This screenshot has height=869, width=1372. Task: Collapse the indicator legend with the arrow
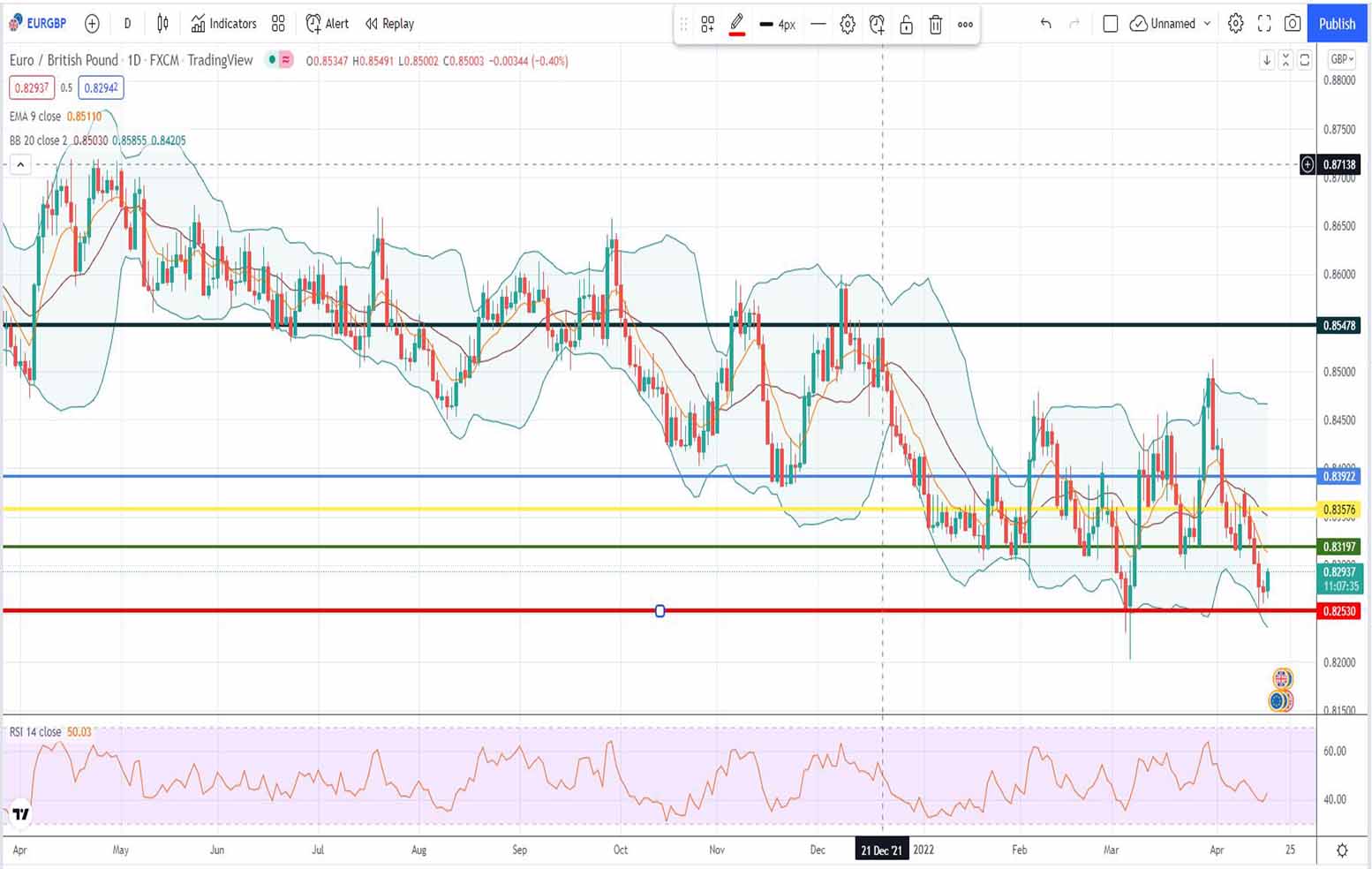(x=20, y=164)
